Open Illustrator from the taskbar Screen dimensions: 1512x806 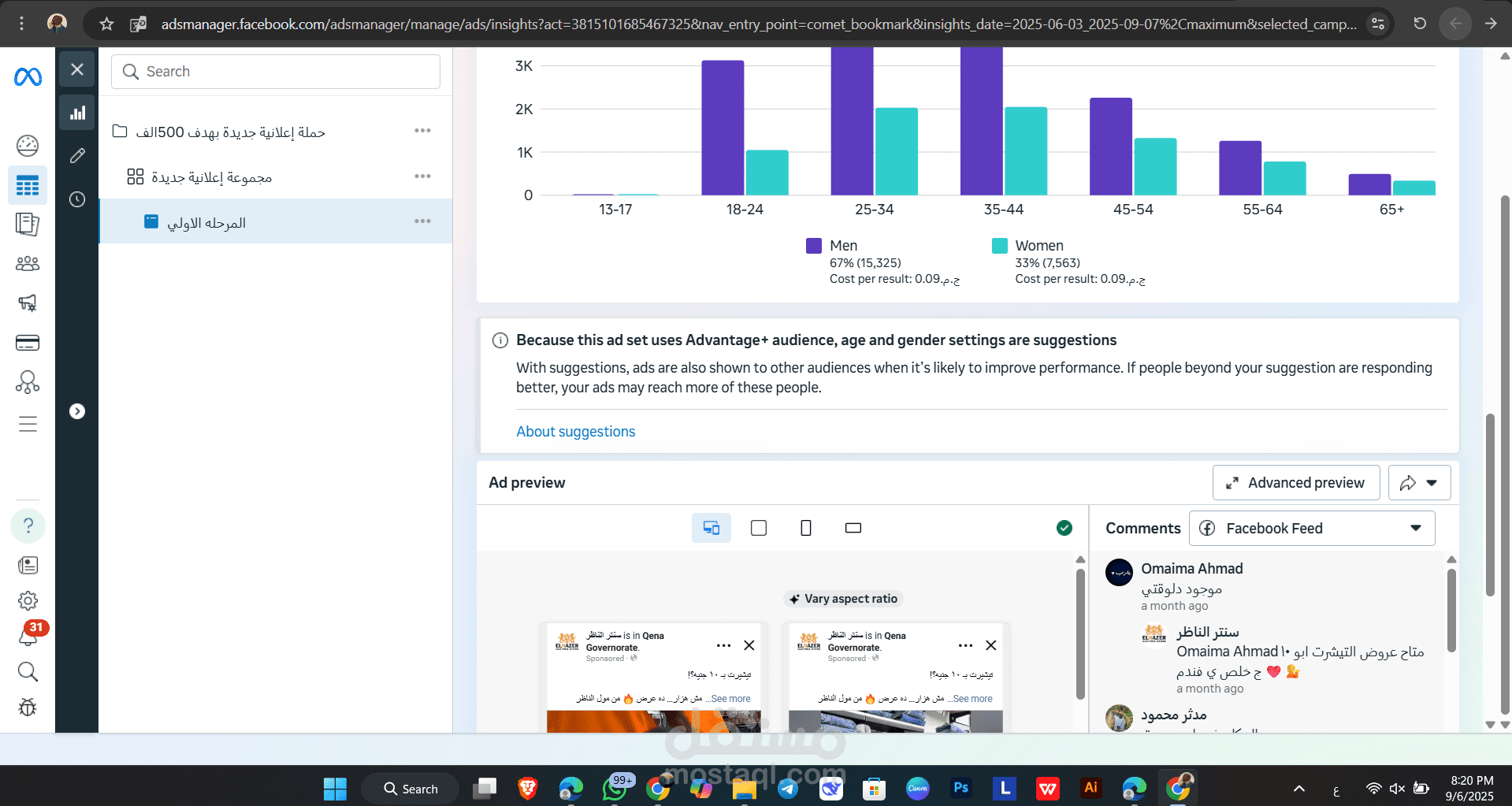coord(1090,788)
